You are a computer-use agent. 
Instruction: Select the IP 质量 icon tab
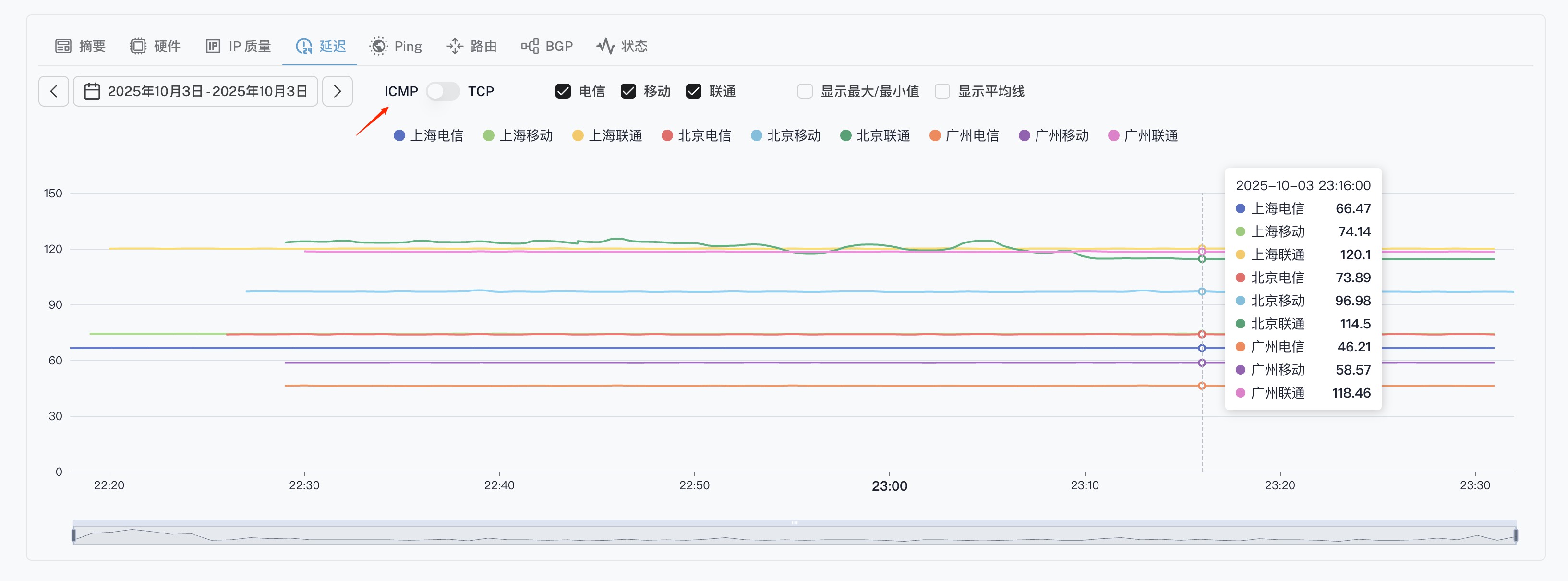(x=212, y=46)
